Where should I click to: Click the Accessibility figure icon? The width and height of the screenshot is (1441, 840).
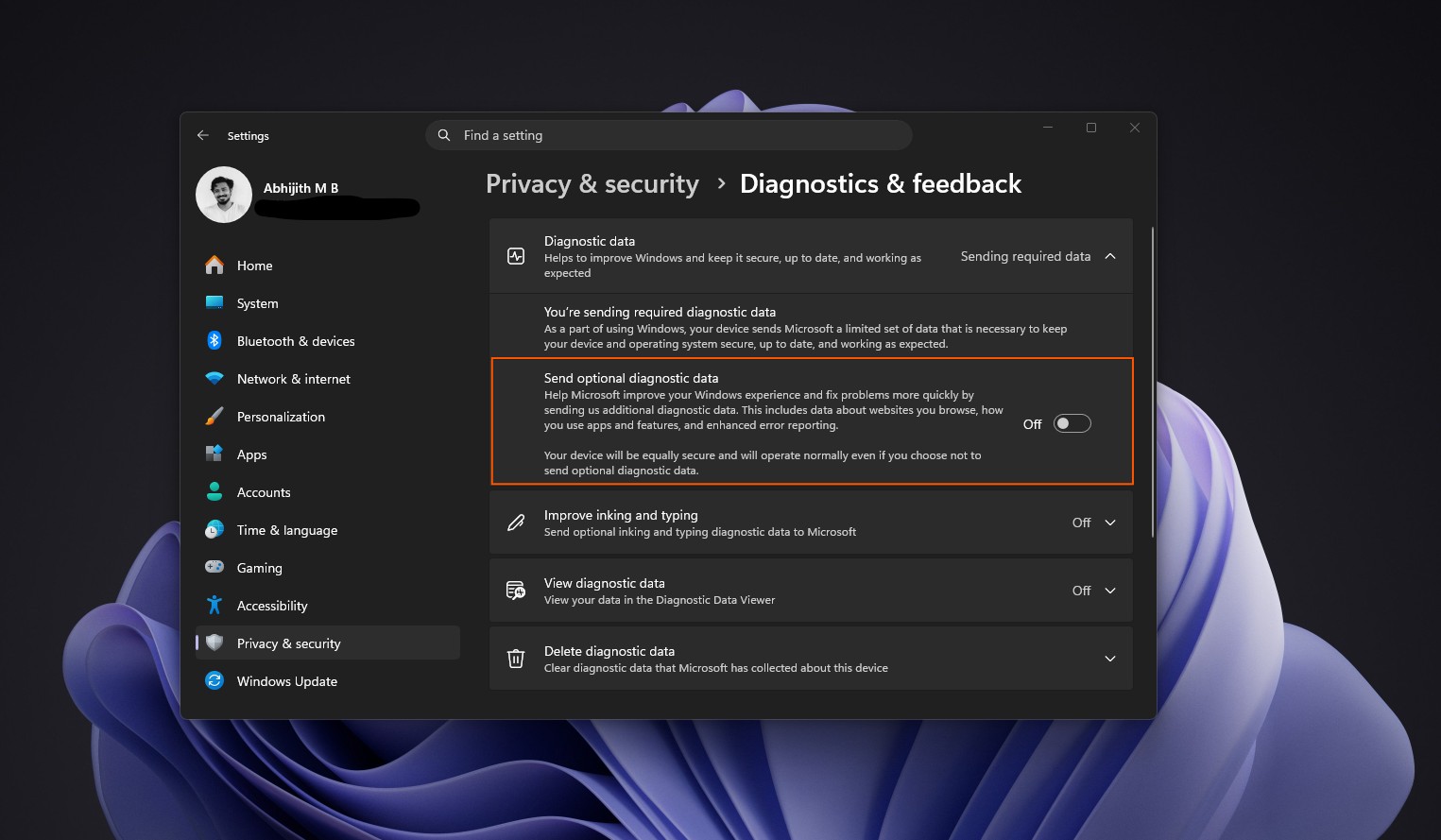(x=214, y=606)
